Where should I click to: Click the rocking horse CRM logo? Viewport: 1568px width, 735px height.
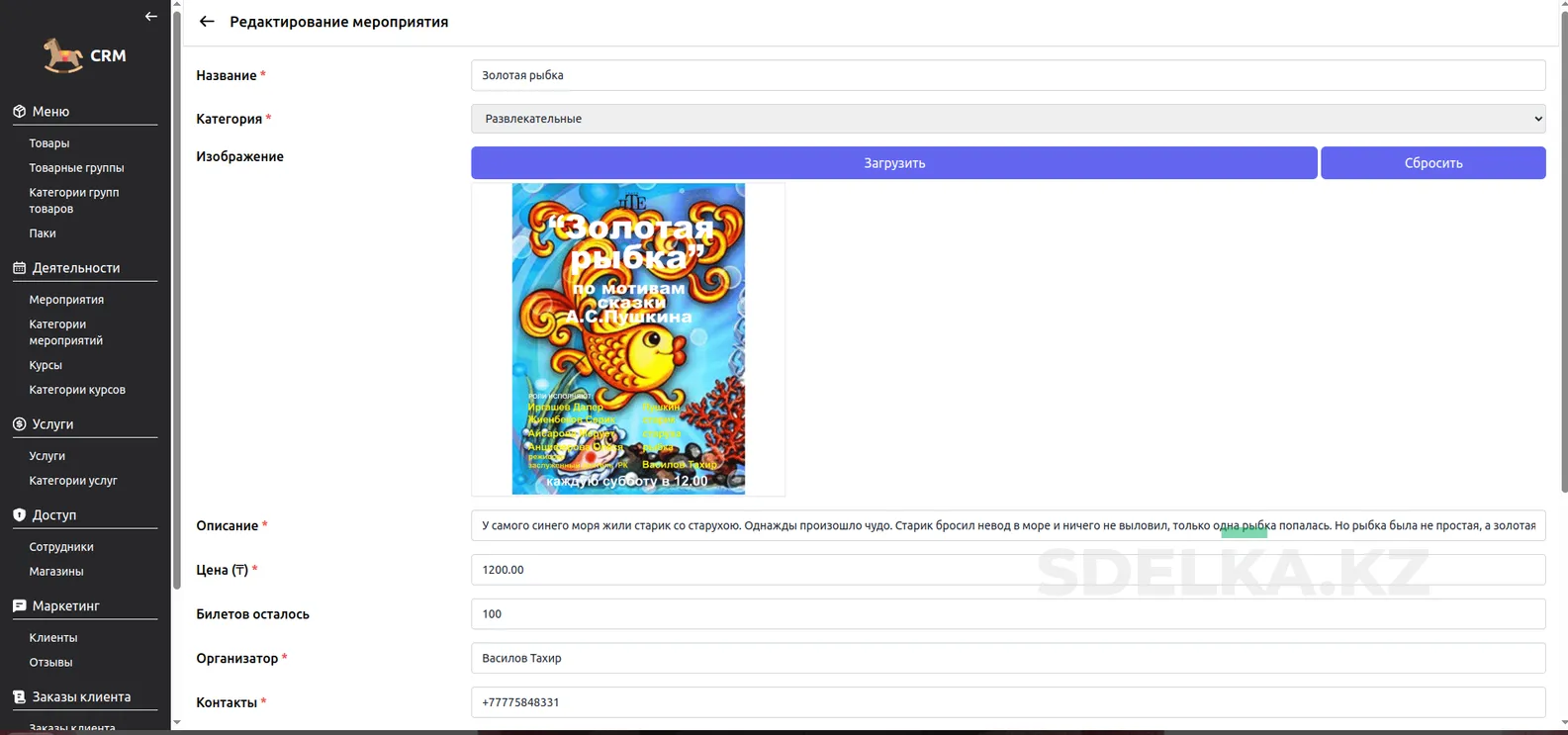pos(84,55)
